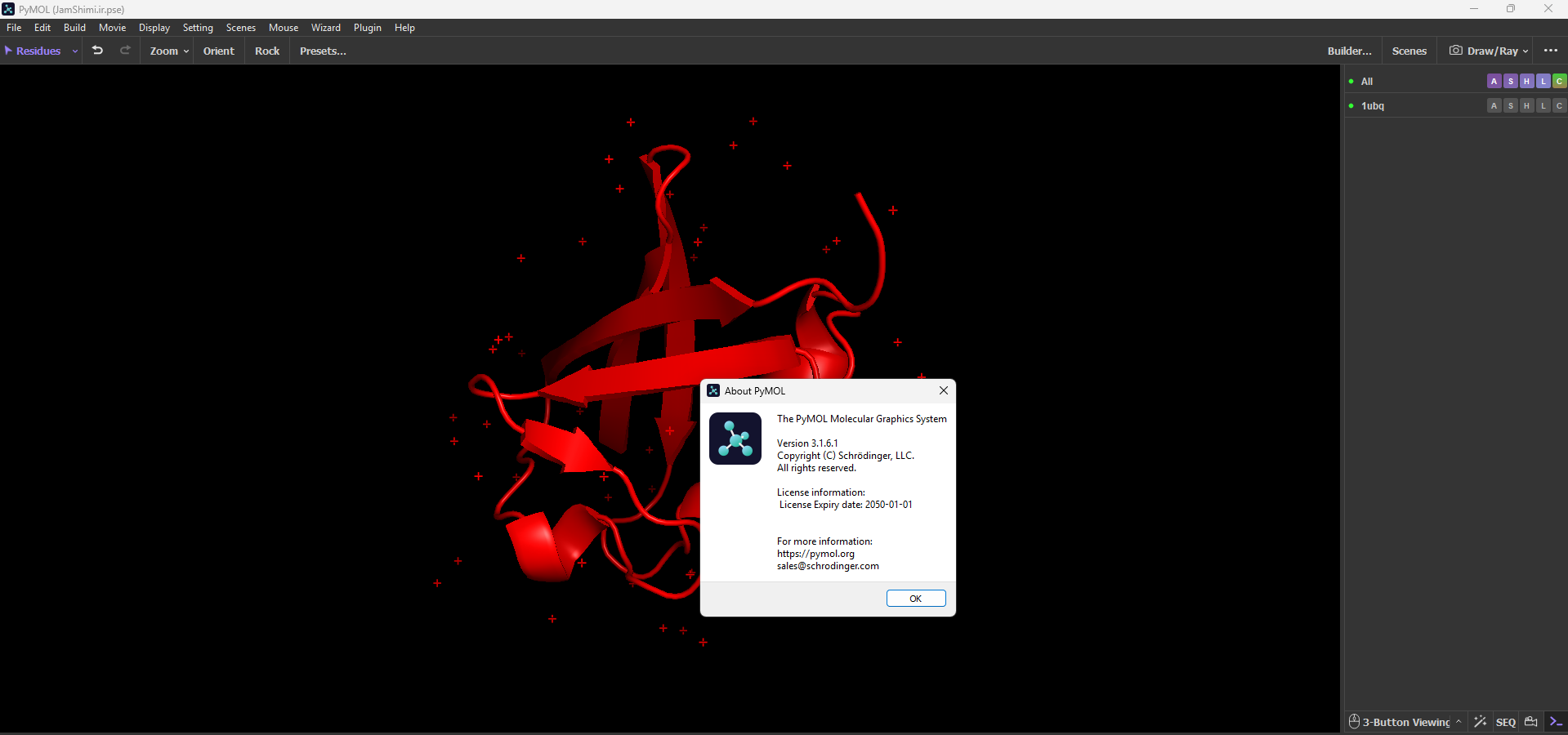Viewport: 1568px width, 735px height.
Task: Click the Show 'S' button for All
Action: click(x=1511, y=81)
